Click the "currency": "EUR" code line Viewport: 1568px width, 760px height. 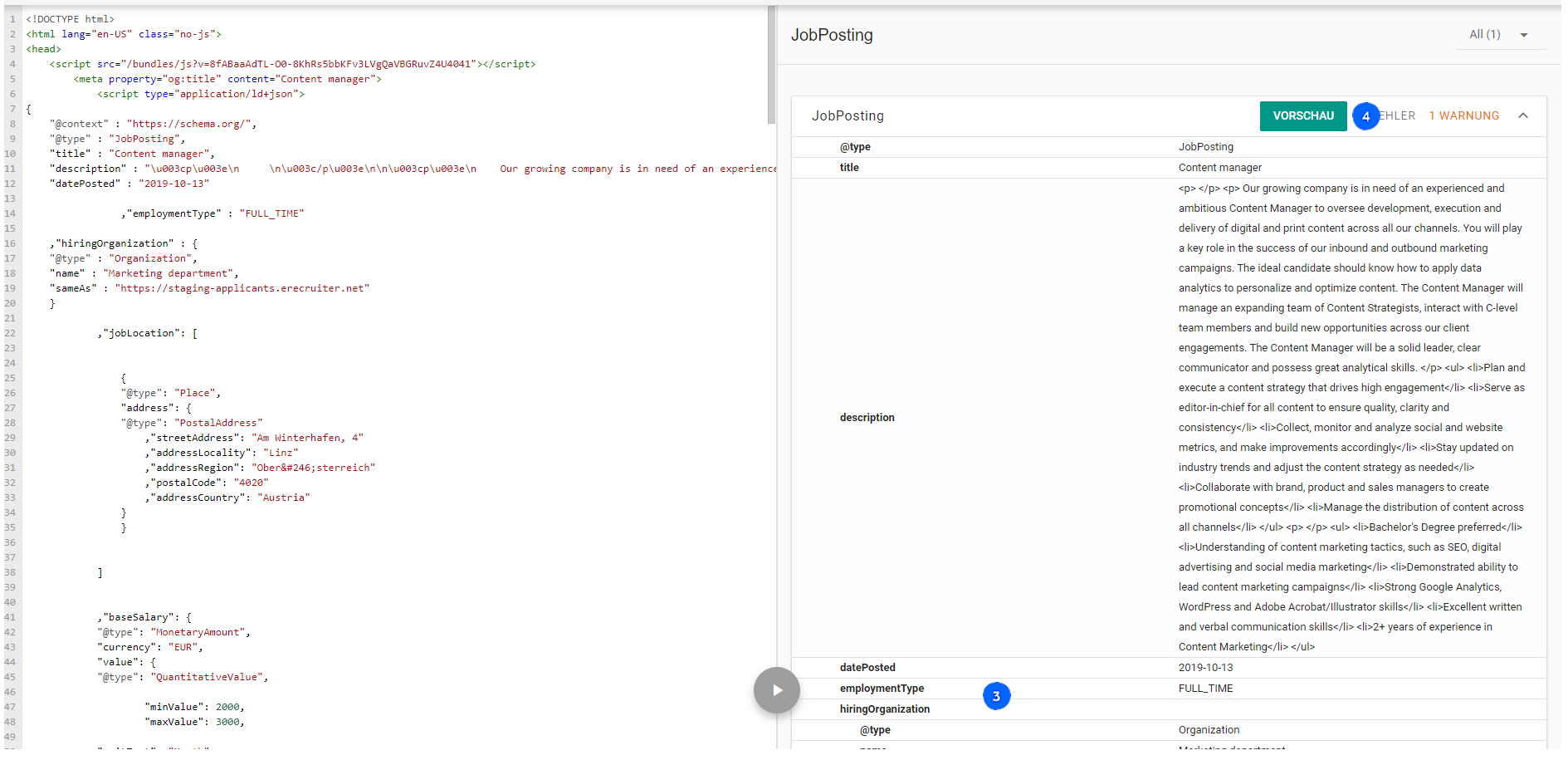click(150, 647)
